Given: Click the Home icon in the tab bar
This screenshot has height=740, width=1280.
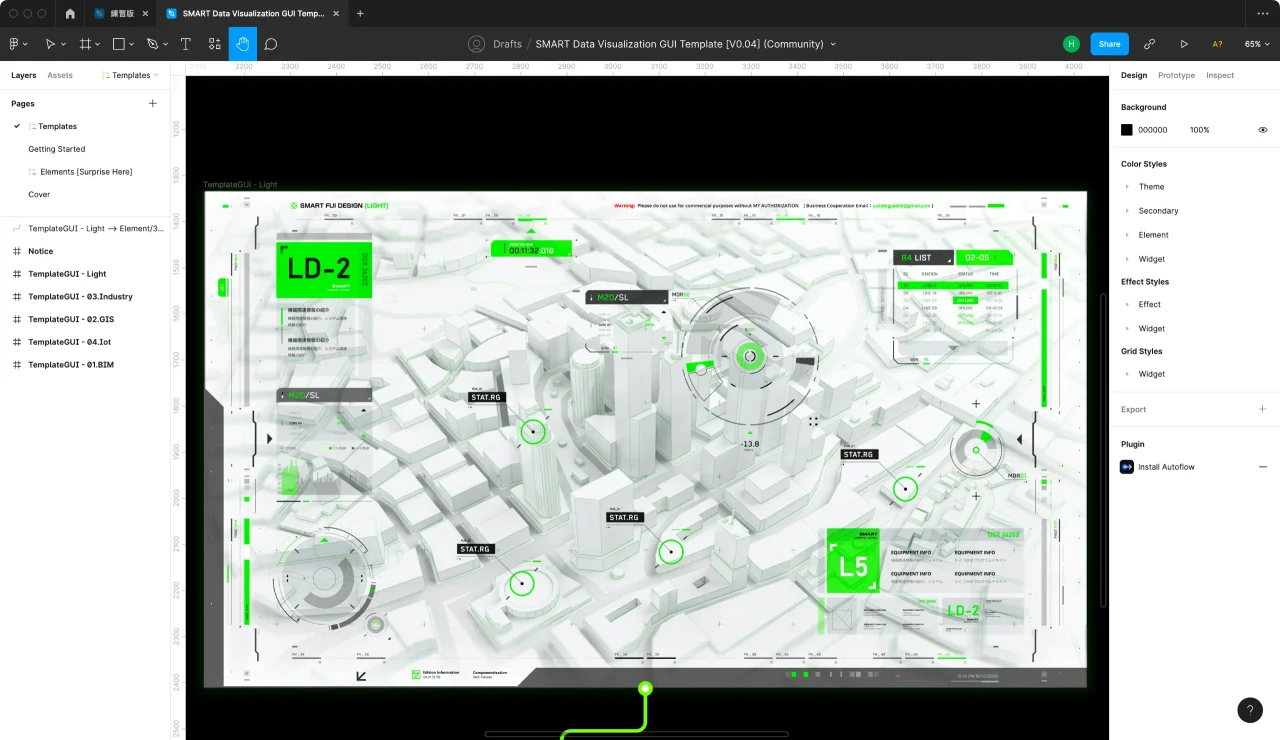Looking at the screenshot, I should click(x=70, y=14).
